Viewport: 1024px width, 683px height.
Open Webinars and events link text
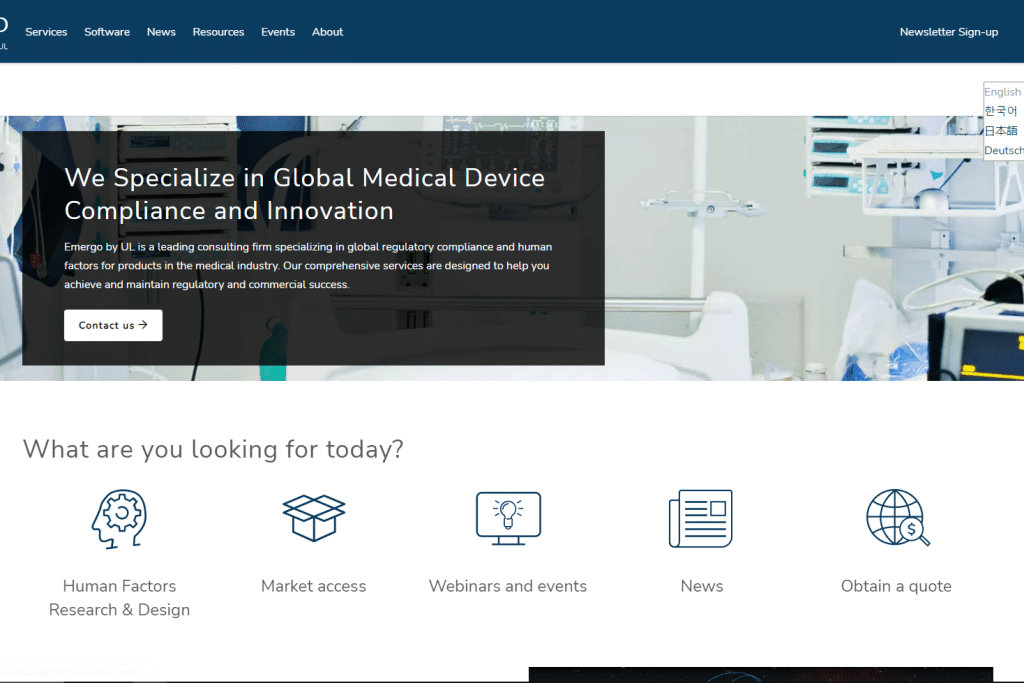(x=508, y=586)
